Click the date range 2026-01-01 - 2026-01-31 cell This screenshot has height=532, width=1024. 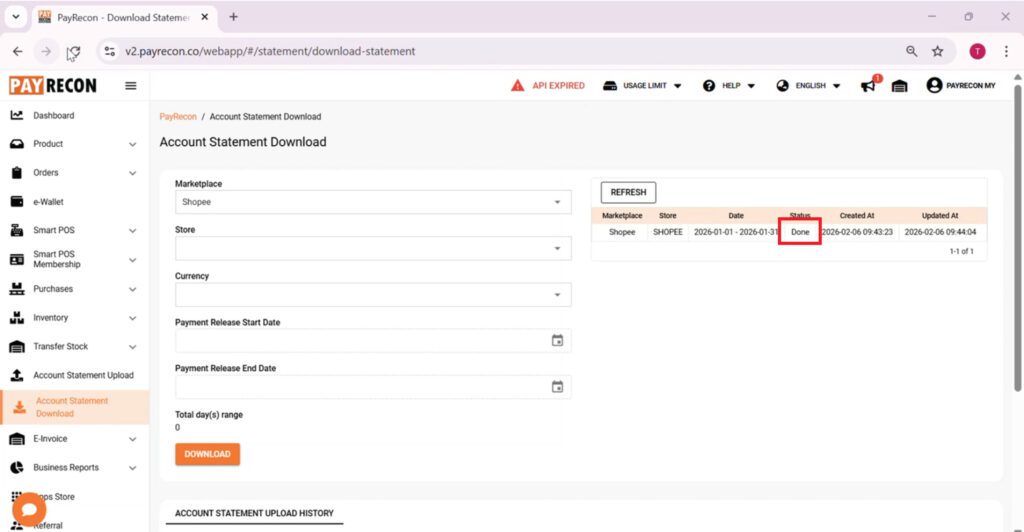(x=736, y=232)
